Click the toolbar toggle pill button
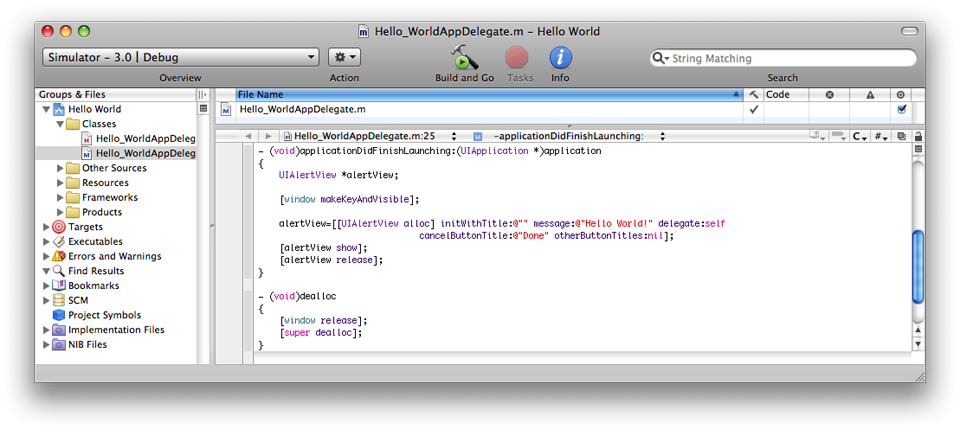 pyautogui.click(x=910, y=31)
